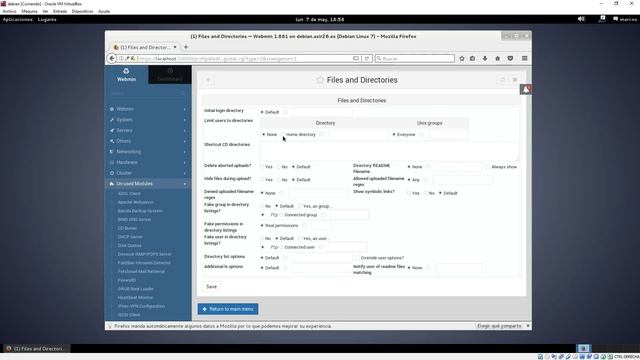Select Yes for Delete aborted uploads
The width and height of the screenshot is (640, 360).
coord(262,167)
